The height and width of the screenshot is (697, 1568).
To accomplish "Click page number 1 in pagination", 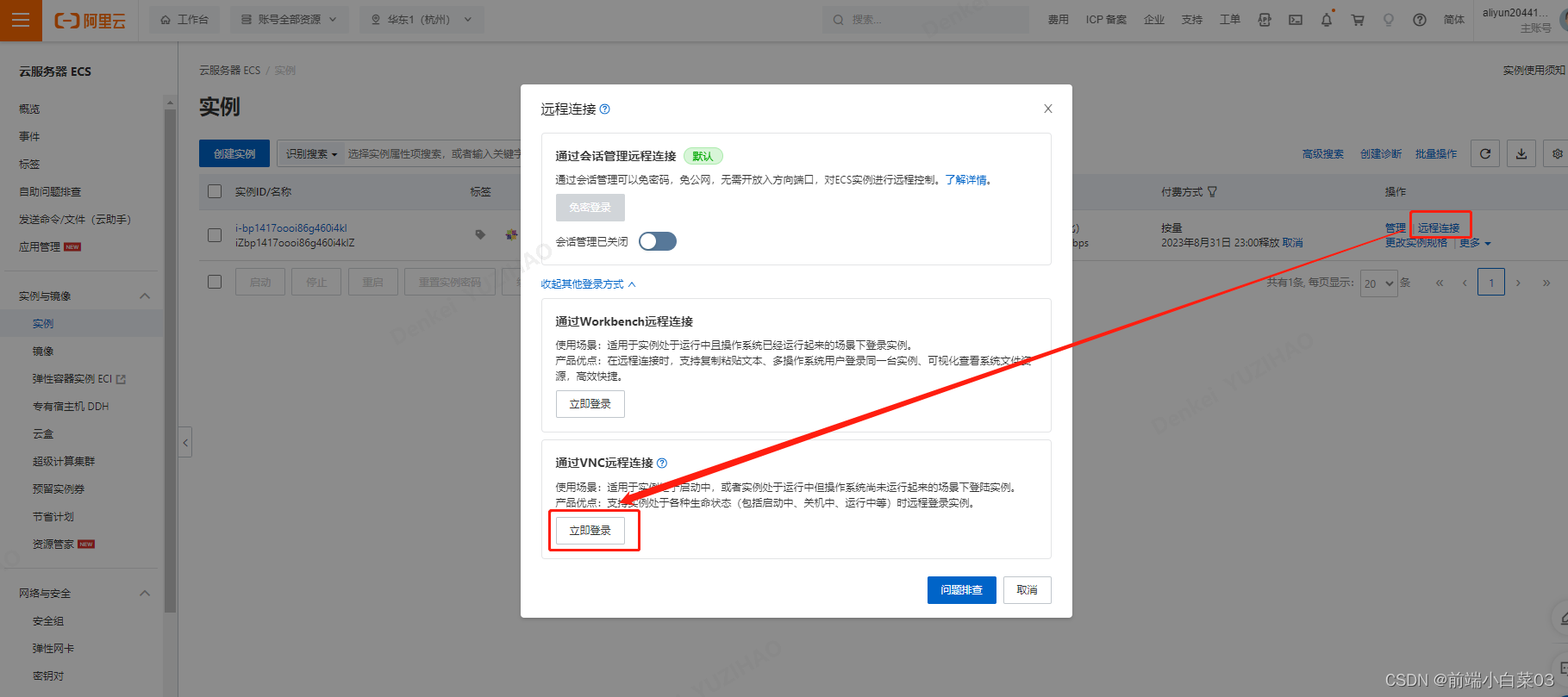I will 1491,283.
